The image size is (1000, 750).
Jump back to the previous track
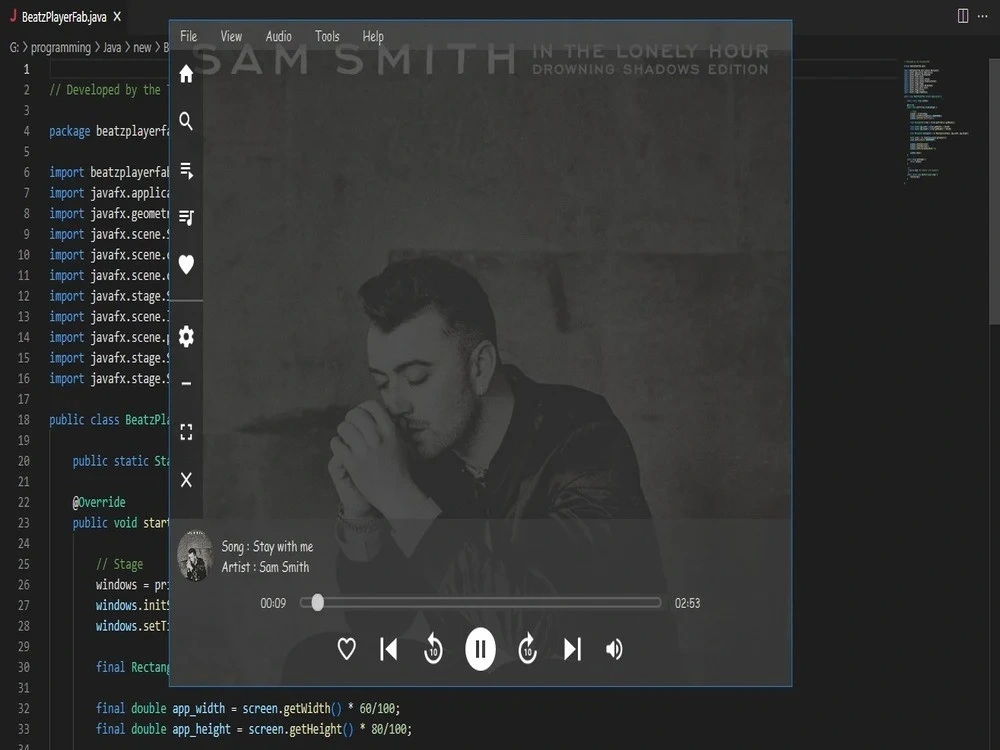pyautogui.click(x=388, y=648)
